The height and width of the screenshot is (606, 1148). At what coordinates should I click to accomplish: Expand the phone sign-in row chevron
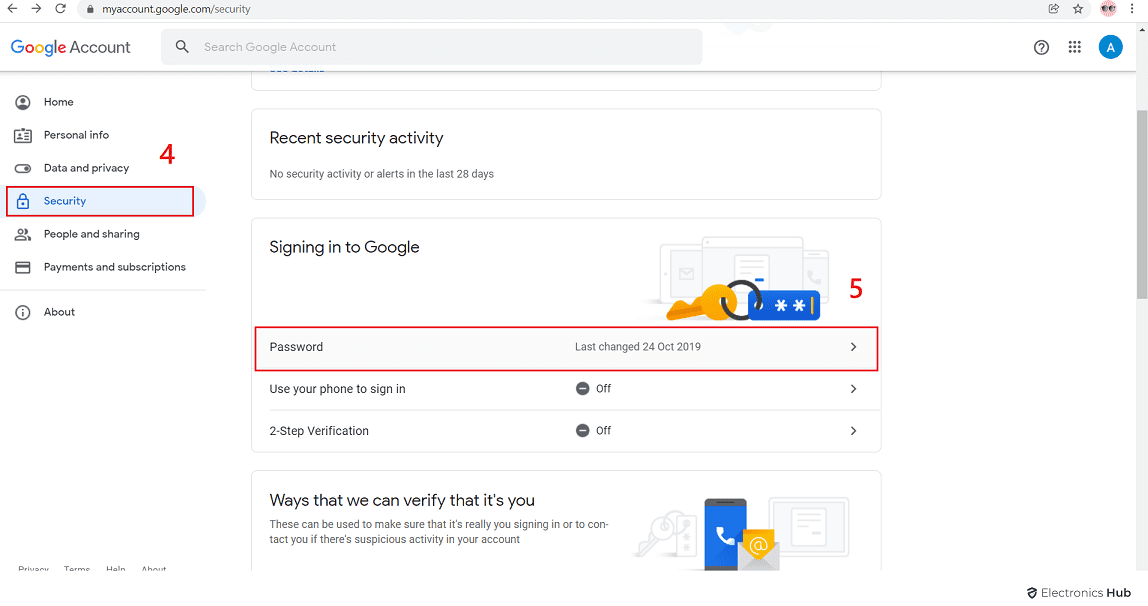click(x=853, y=389)
